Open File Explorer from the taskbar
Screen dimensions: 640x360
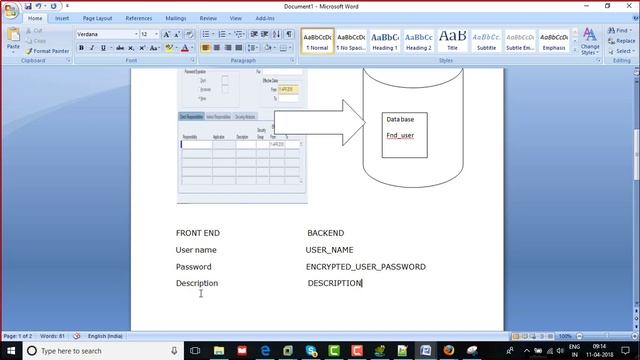[219, 351]
